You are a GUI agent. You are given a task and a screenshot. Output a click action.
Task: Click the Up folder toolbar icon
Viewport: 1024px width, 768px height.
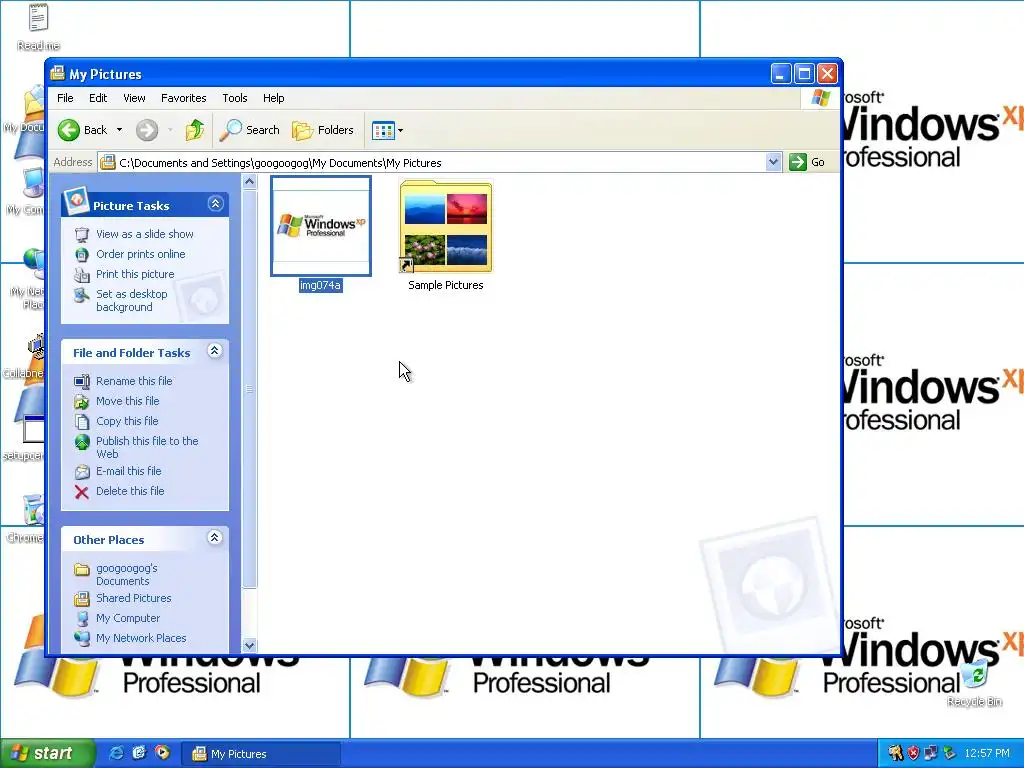(x=195, y=130)
